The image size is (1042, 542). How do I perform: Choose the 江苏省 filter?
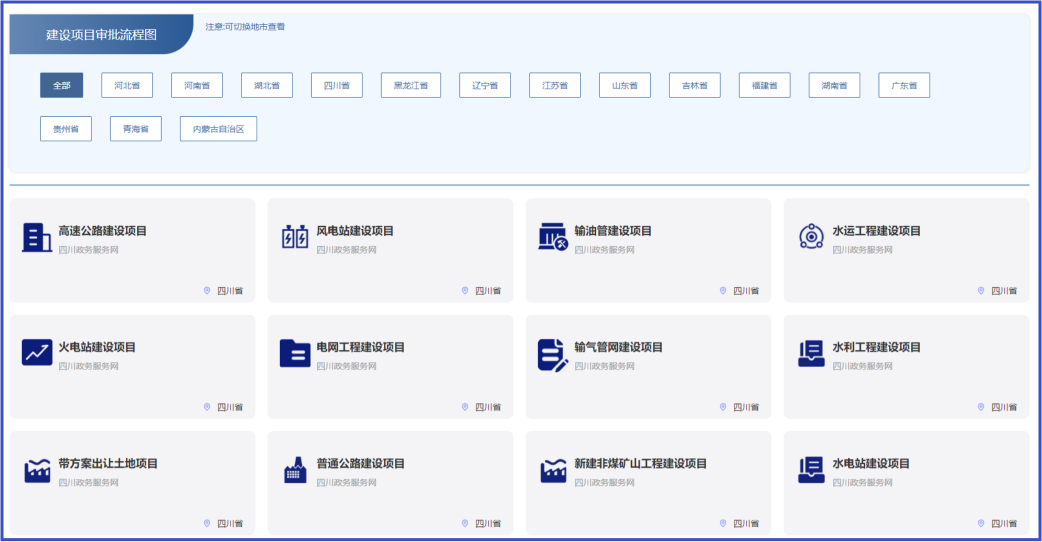click(555, 85)
